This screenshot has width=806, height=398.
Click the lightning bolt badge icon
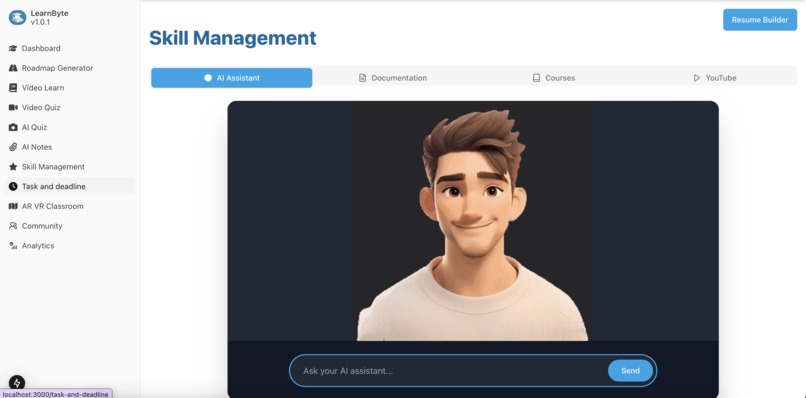point(17,383)
